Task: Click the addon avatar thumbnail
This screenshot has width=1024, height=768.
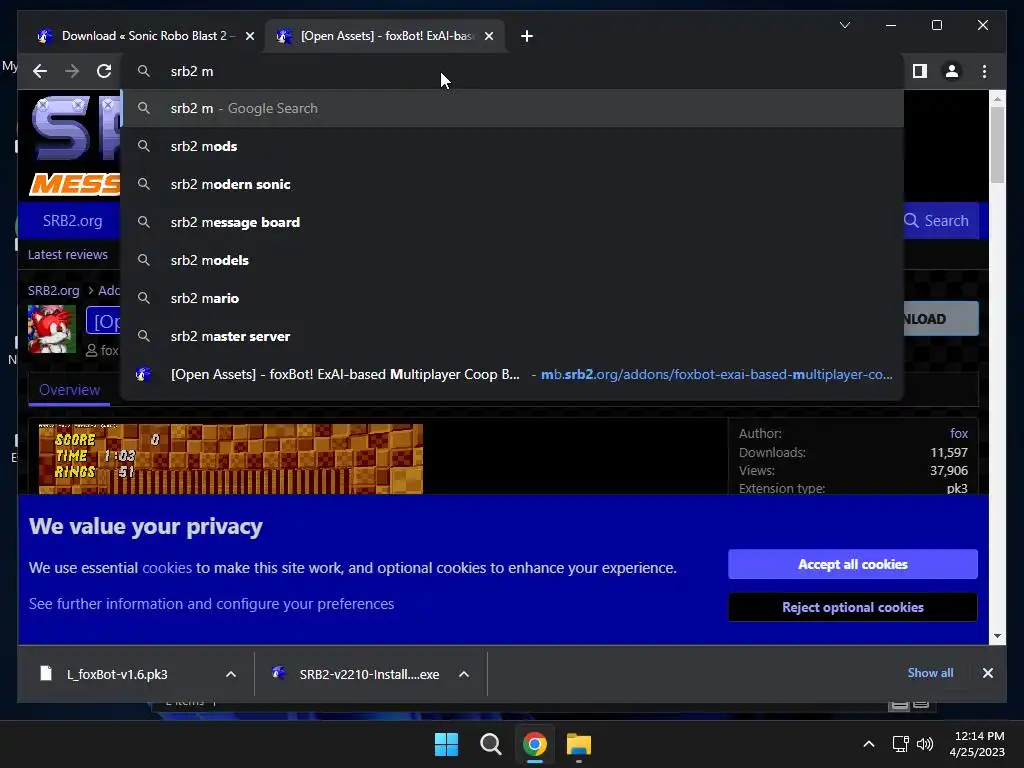Action: (x=52, y=329)
